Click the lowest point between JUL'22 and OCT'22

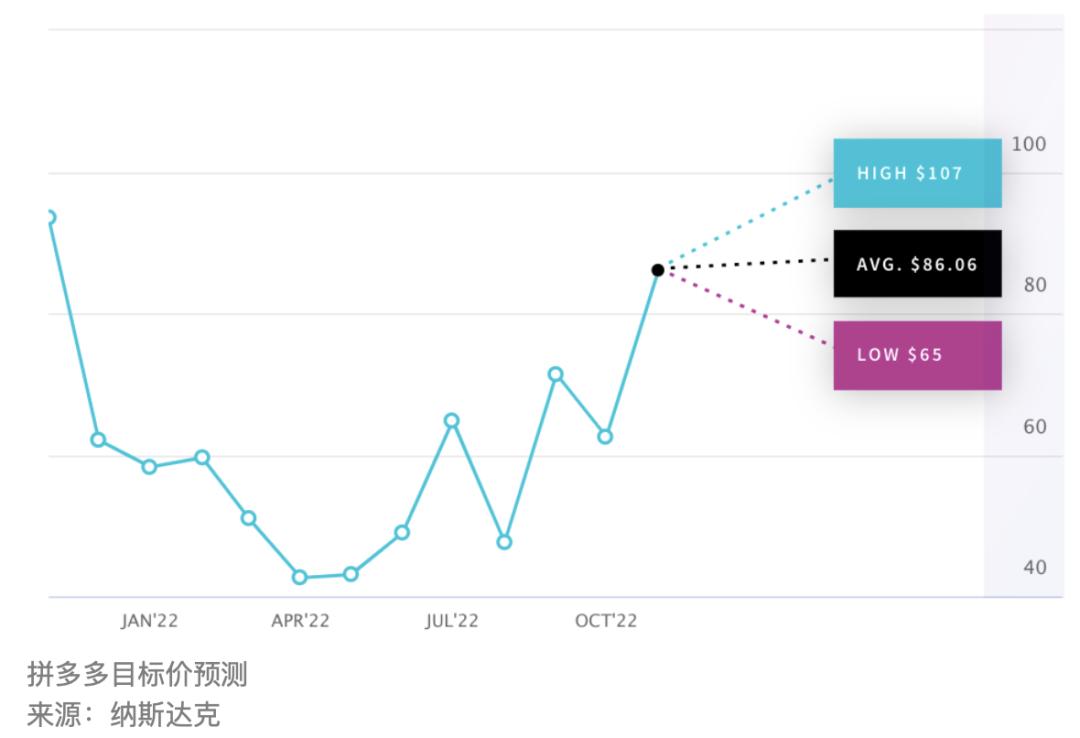pos(504,542)
